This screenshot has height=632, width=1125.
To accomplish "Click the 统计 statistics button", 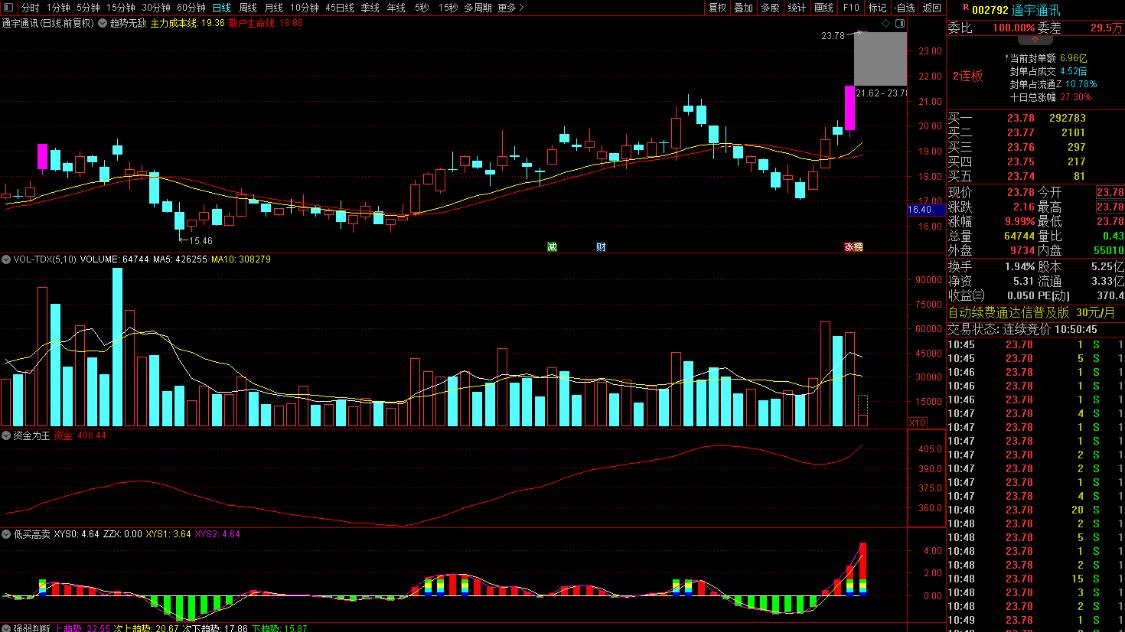I will [x=796, y=8].
